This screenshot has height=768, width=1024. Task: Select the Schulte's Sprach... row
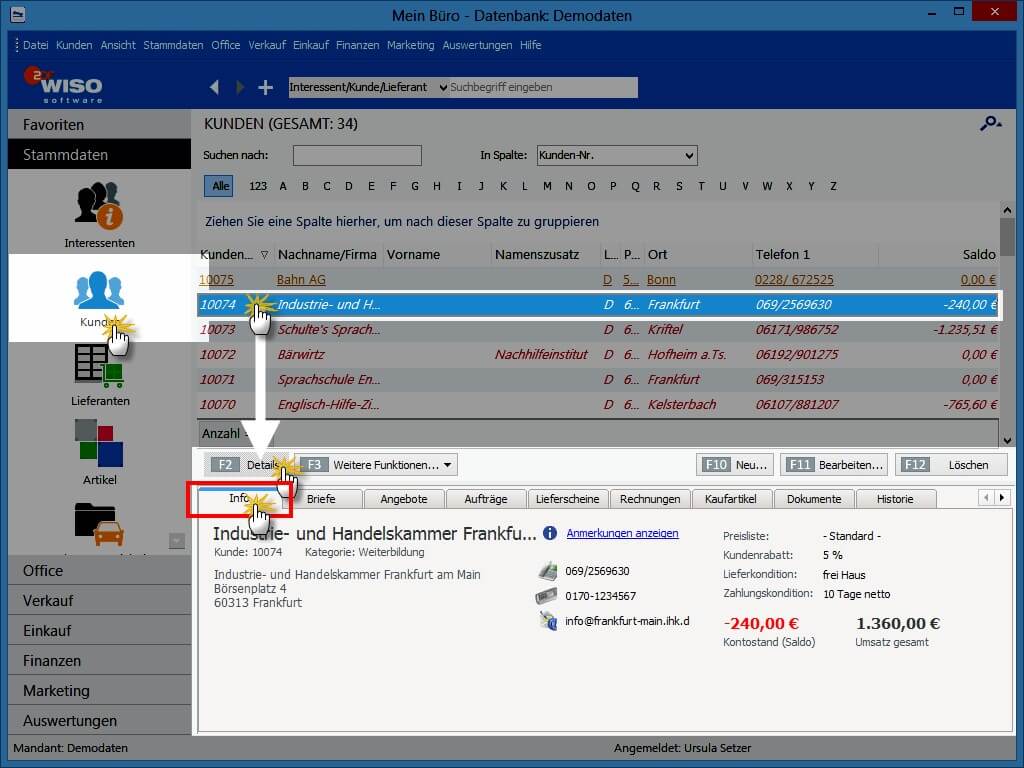(x=598, y=329)
